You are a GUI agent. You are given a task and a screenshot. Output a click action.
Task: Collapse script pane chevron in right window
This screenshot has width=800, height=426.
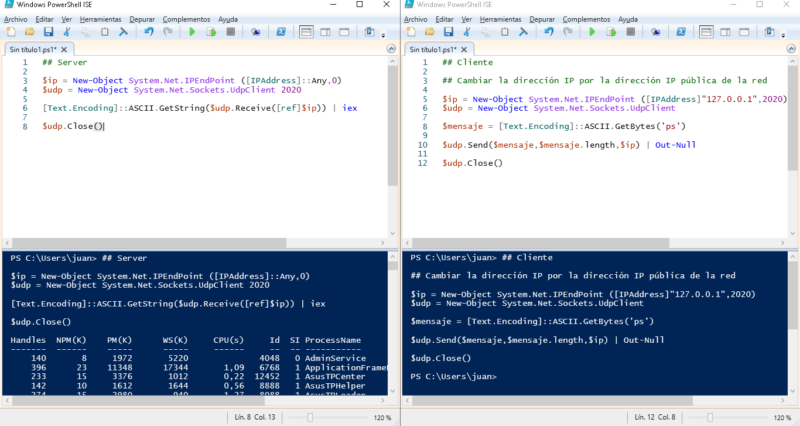[x=791, y=49]
